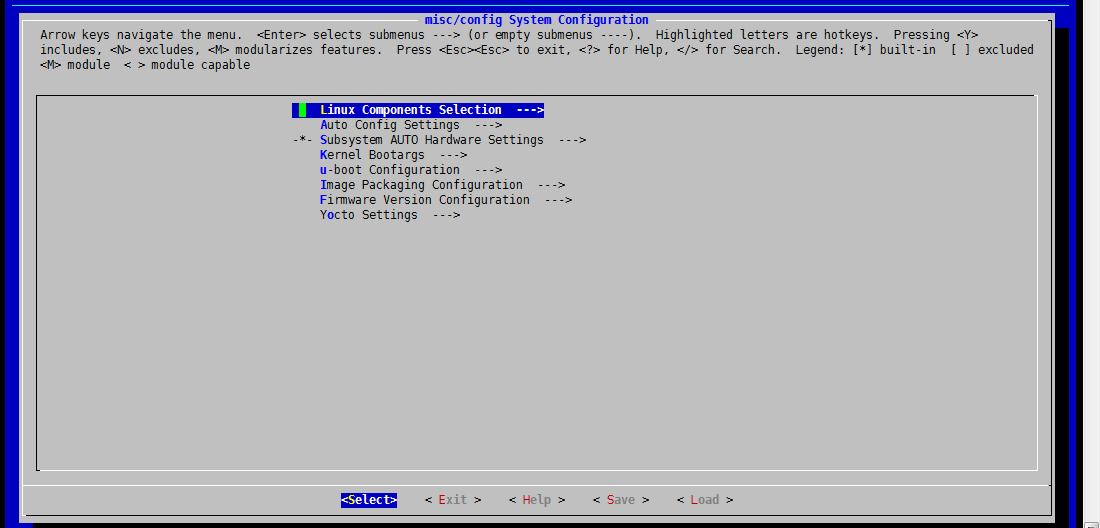This screenshot has width=1100, height=528.
Task: Click the arrow after Kernel Bootargs
Action: (453, 155)
